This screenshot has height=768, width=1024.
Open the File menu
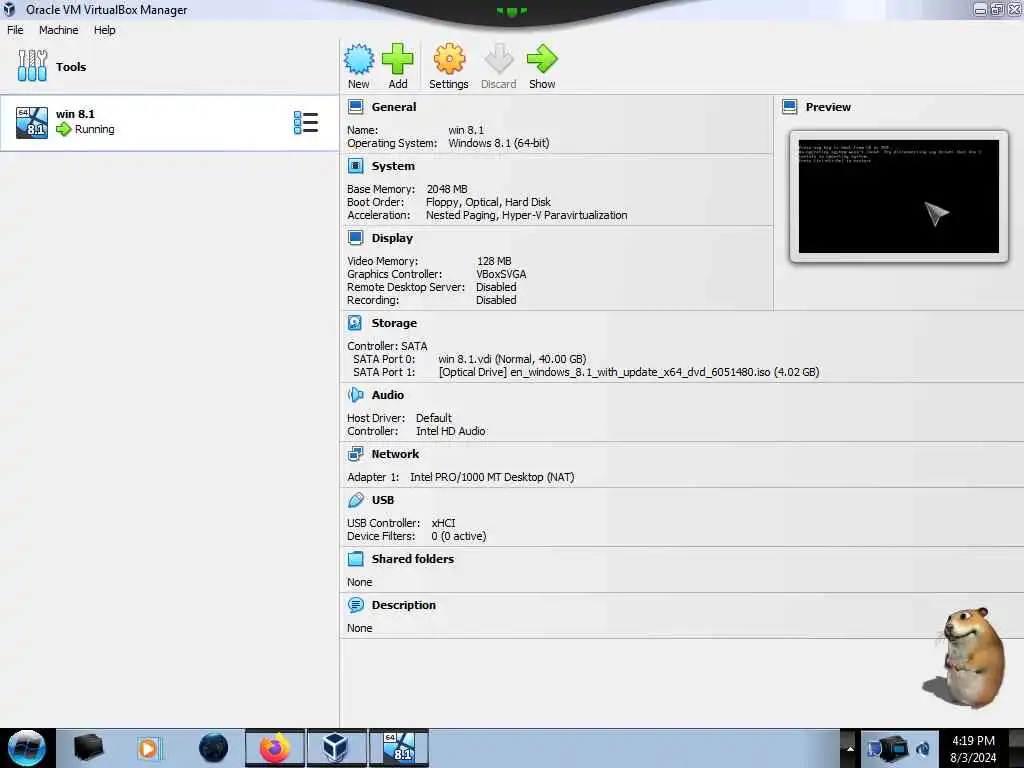(x=15, y=30)
